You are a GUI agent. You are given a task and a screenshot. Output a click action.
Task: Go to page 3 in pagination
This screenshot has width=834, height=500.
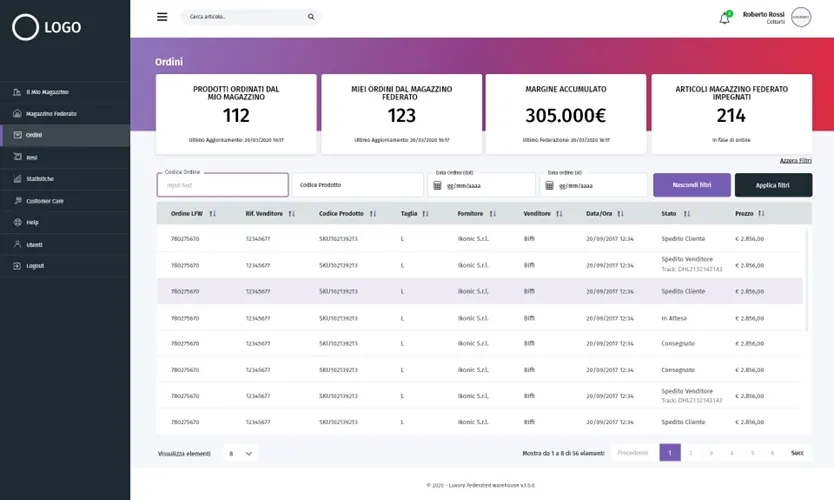[x=711, y=453]
